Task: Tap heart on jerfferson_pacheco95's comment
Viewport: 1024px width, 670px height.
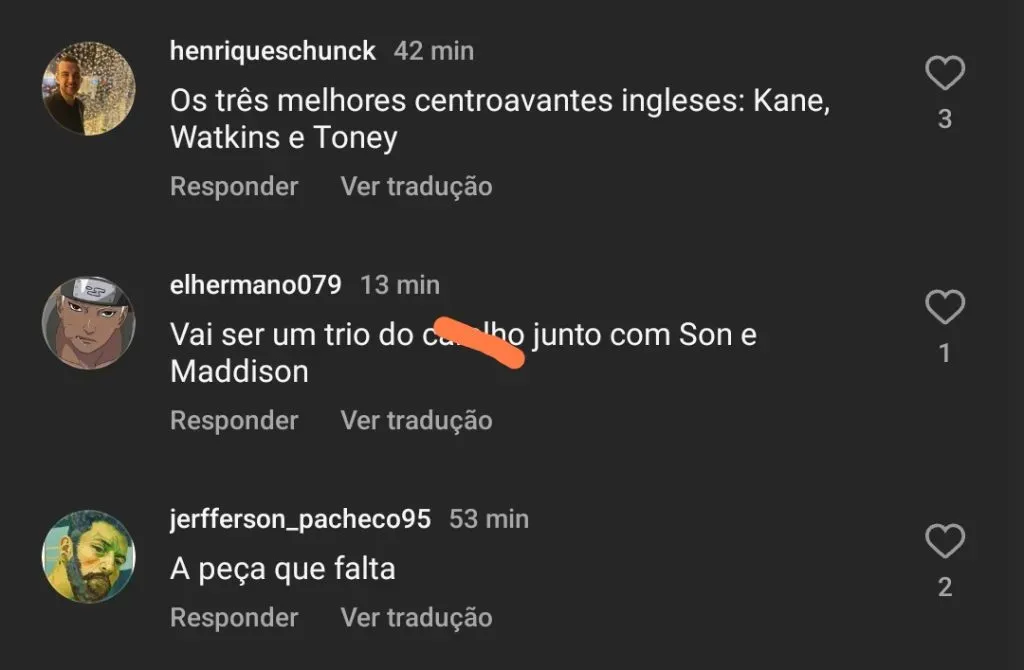Action: tap(944, 541)
